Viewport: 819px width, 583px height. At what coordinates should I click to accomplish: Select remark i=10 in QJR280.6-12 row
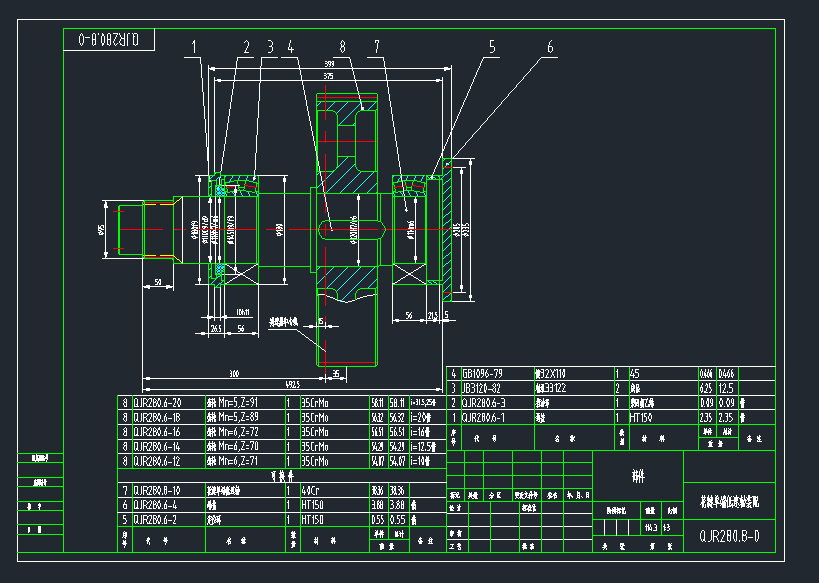[421, 461]
